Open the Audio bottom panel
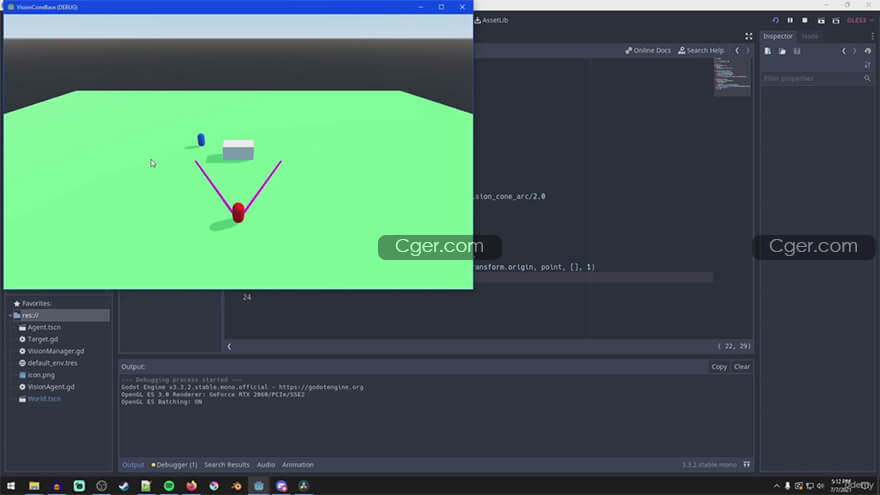 (266, 465)
